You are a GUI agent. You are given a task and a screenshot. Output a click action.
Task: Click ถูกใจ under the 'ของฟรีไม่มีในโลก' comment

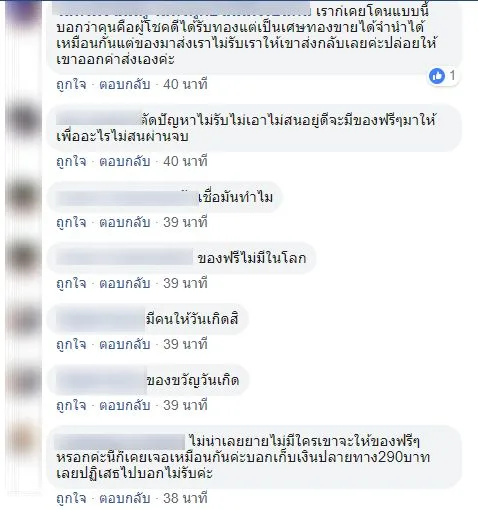point(71,283)
